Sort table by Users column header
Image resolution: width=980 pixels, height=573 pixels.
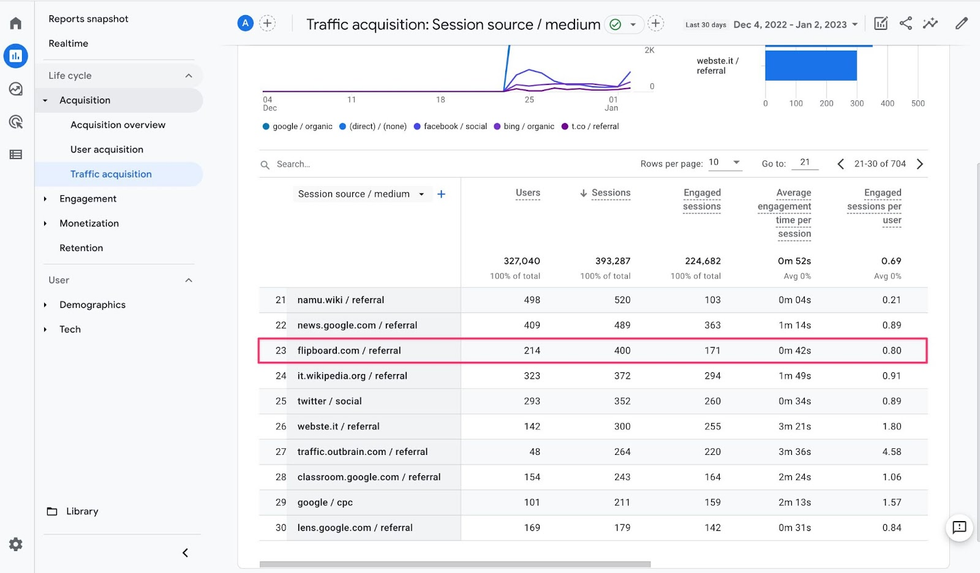point(527,193)
